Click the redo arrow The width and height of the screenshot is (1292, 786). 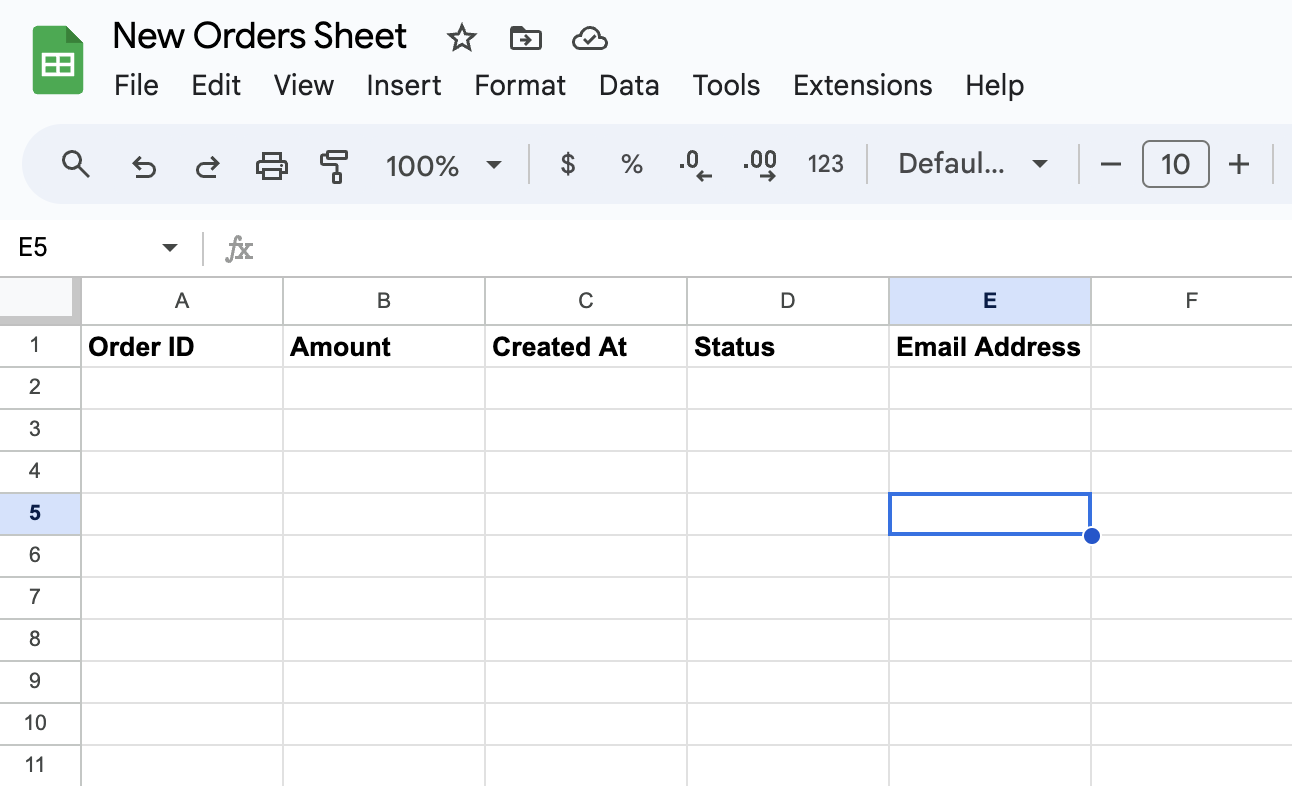tap(207, 165)
